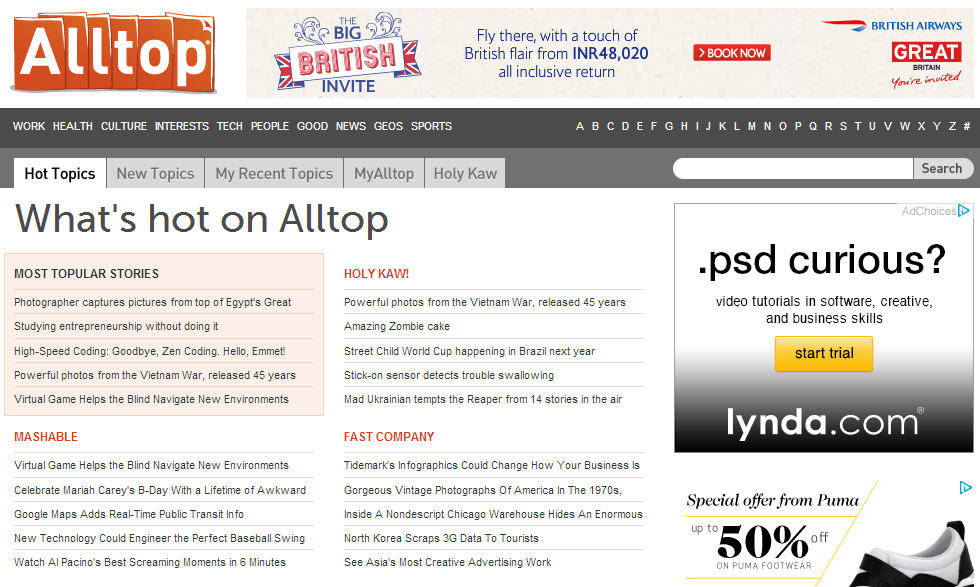Click Book Now on British Airways ad
Screen dimensions: 980x587
[732, 53]
